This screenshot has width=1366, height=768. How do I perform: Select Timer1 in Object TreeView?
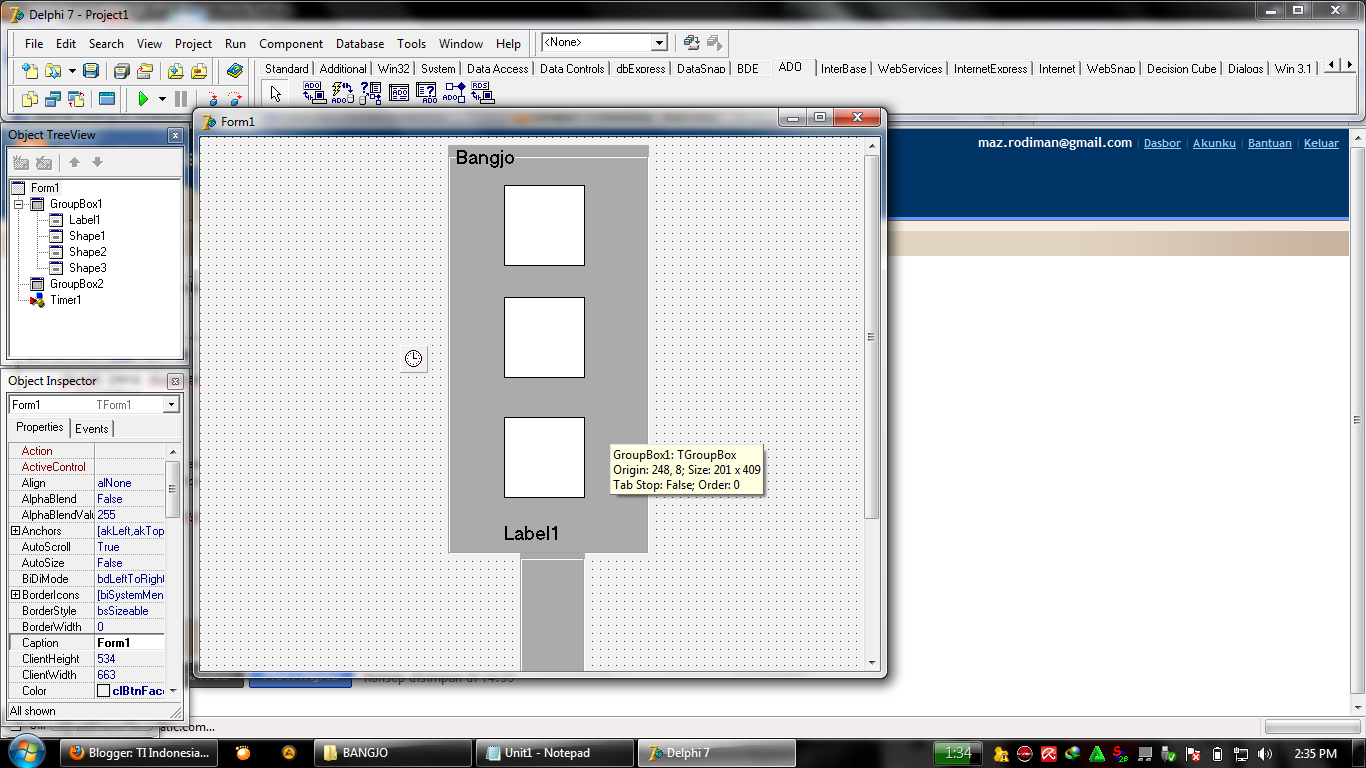[66, 300]
